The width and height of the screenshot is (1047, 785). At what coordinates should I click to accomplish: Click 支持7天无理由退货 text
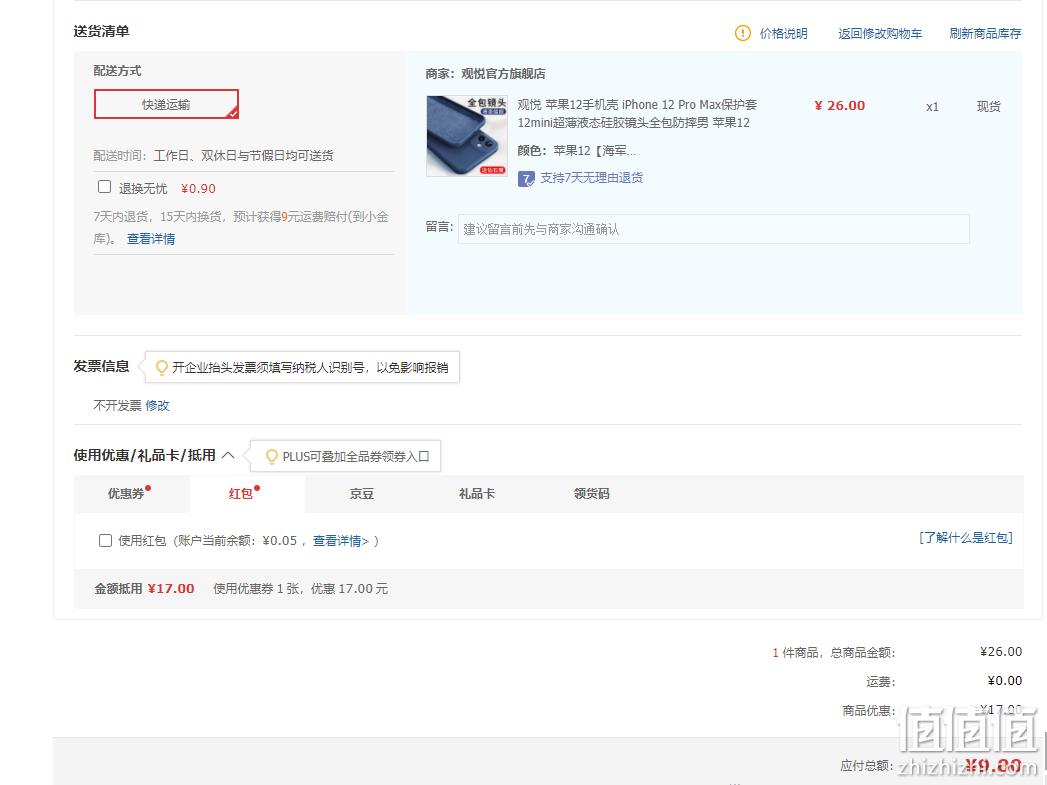pyautogui.click(x=592, y=178)
